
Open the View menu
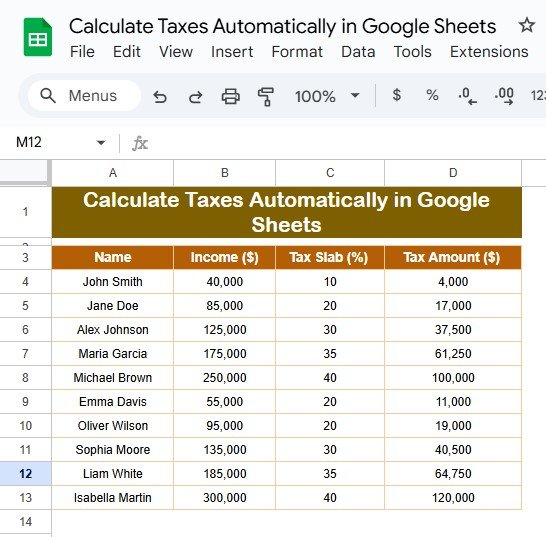pos(176,52)
